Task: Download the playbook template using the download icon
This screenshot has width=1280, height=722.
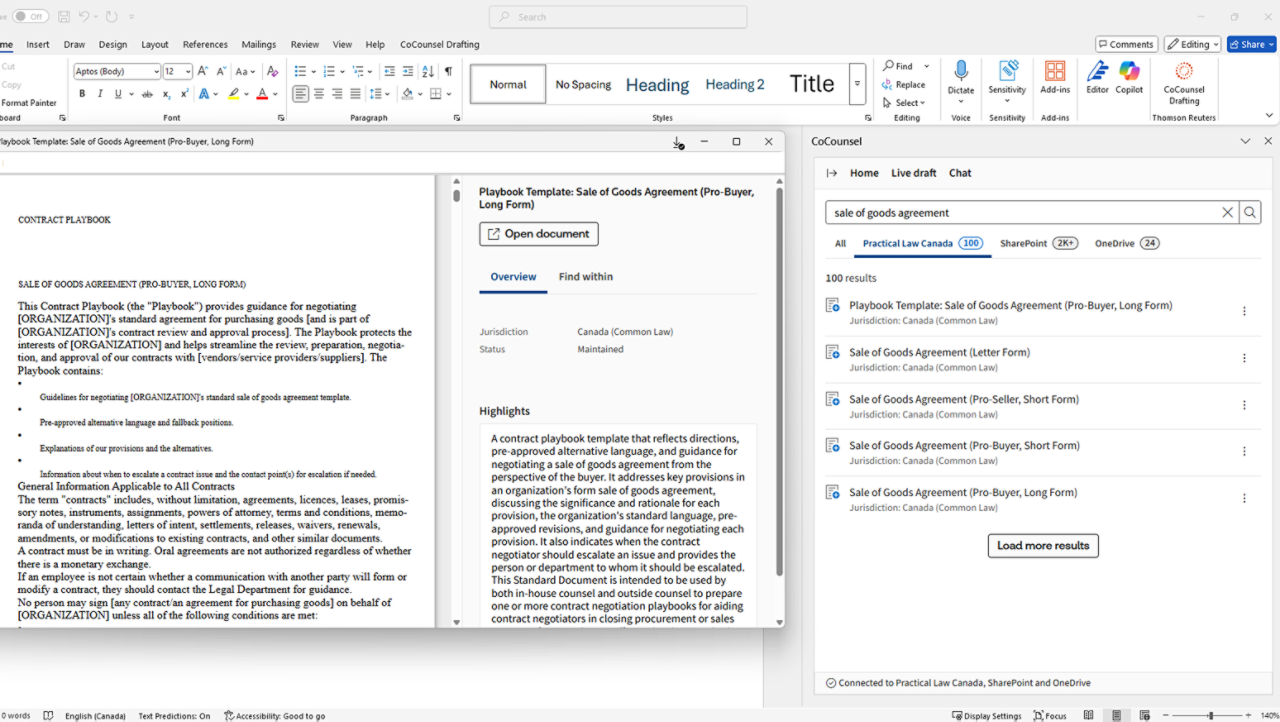Action: [x=677, y=142]
